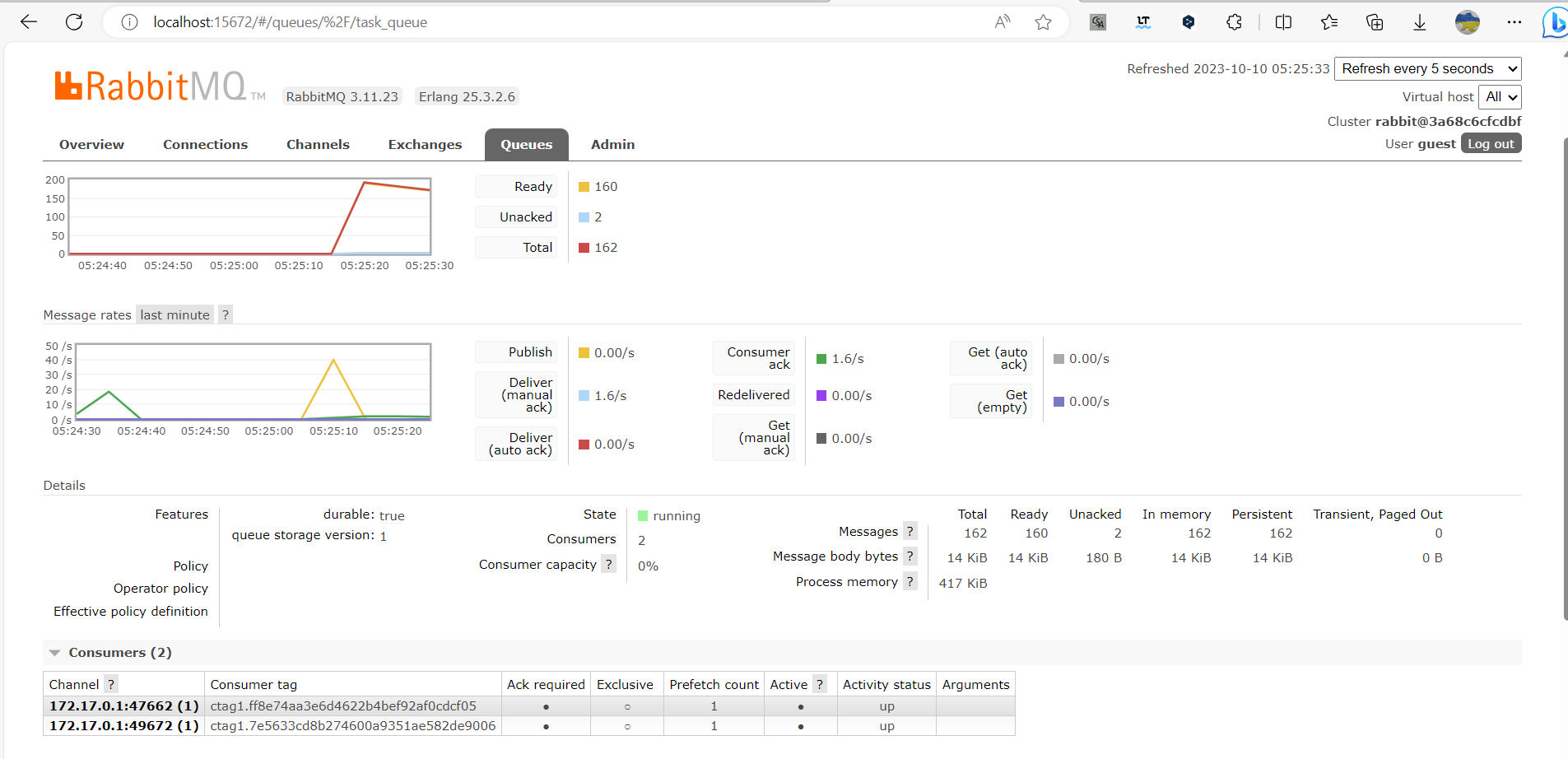Switch to the Exchanges tab

click(x=425, y=144)
